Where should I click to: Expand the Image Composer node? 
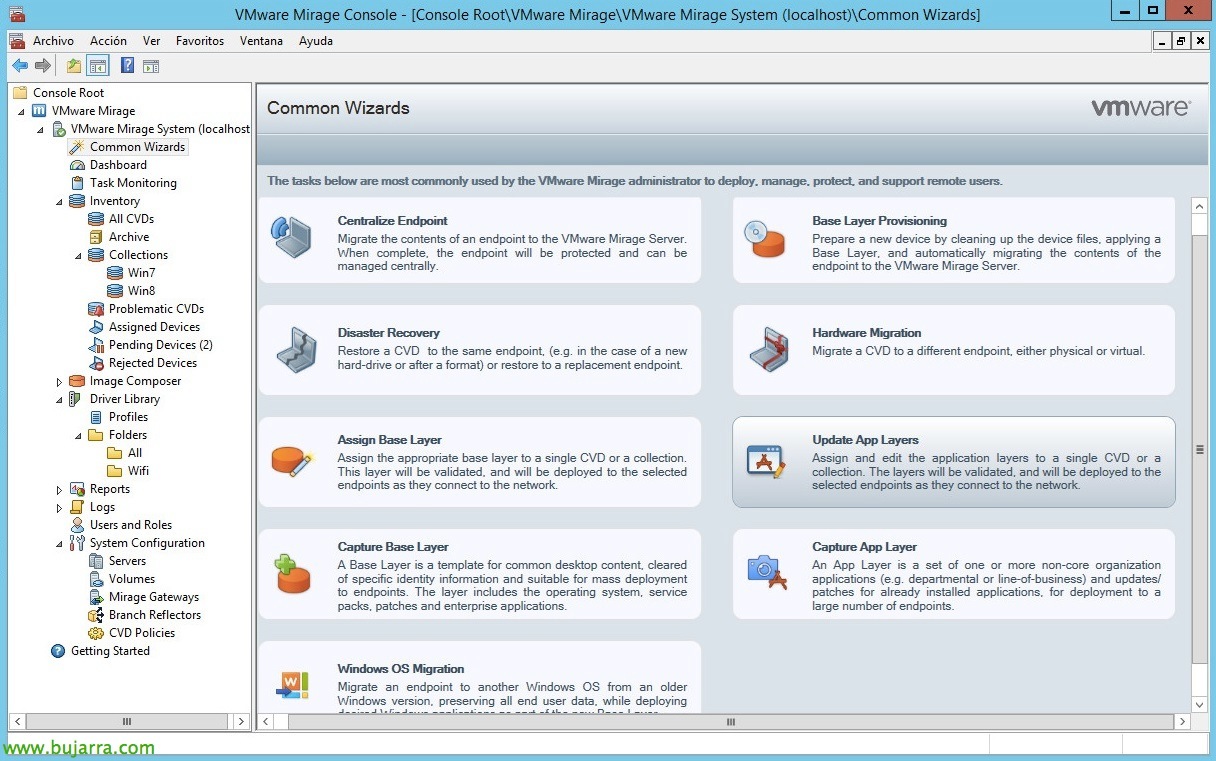click(x=60, y=381)
